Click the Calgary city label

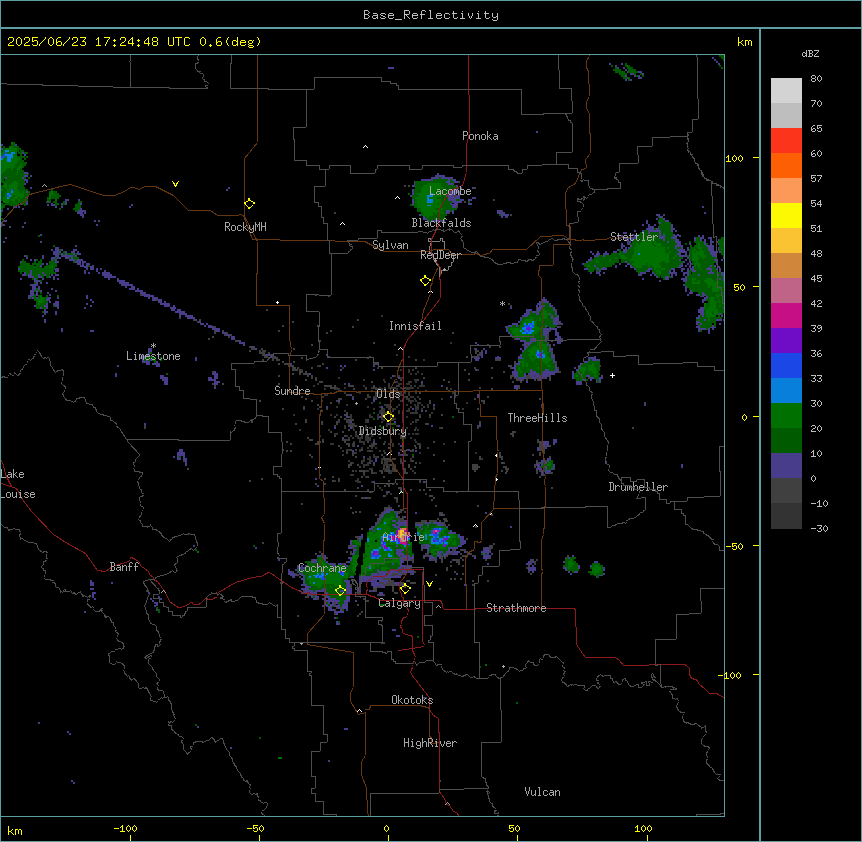pyautogui.click(x=400, y=603)
